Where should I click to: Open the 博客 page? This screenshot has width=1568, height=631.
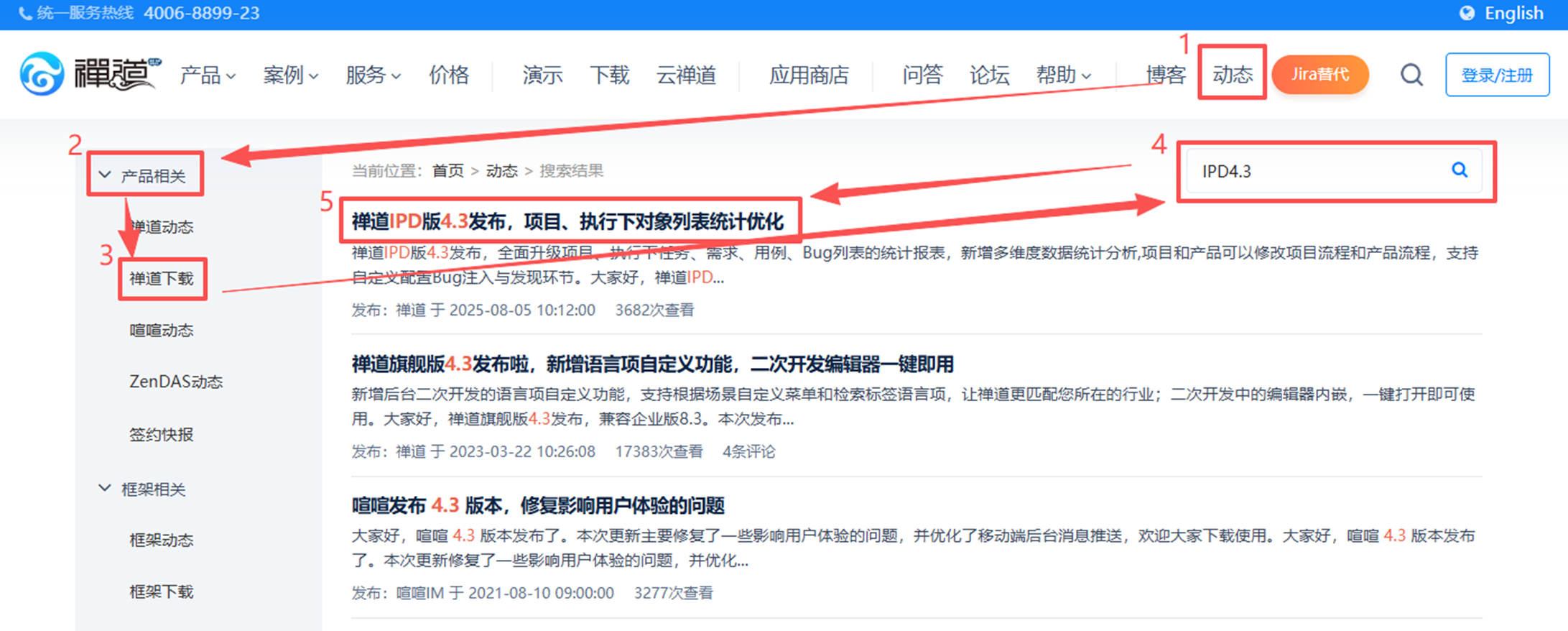[x=1165, y=75]
